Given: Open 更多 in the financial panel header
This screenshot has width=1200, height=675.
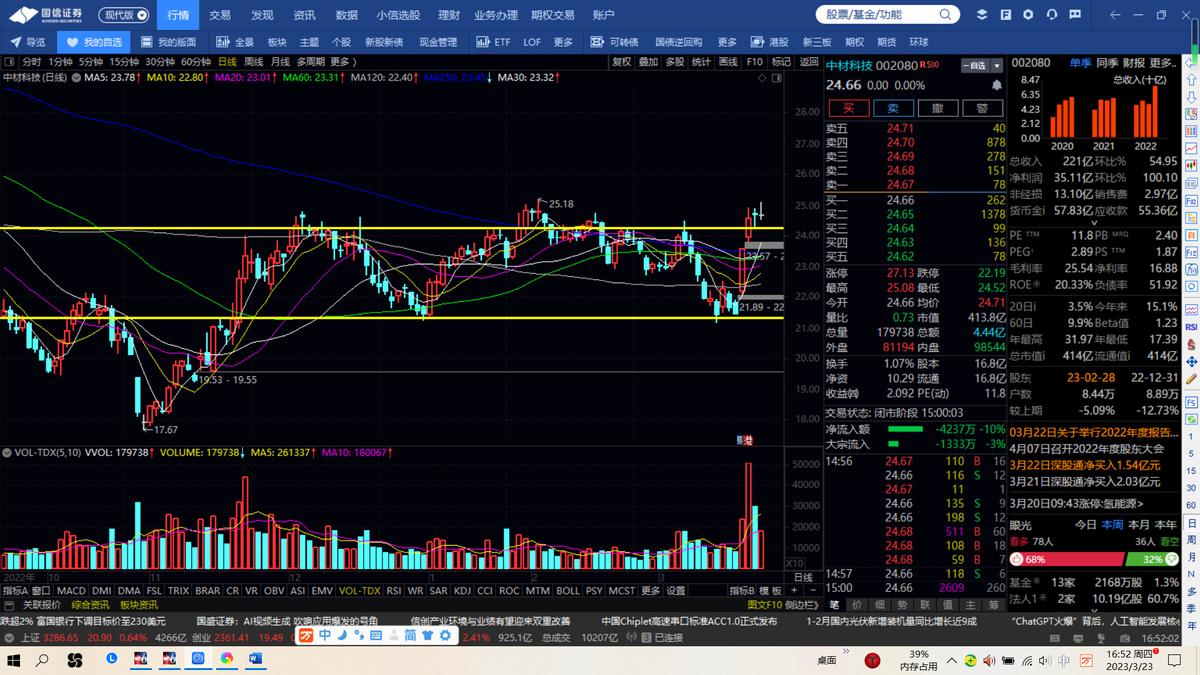Looking at the screenshot, I should [x=1165, y=63].
